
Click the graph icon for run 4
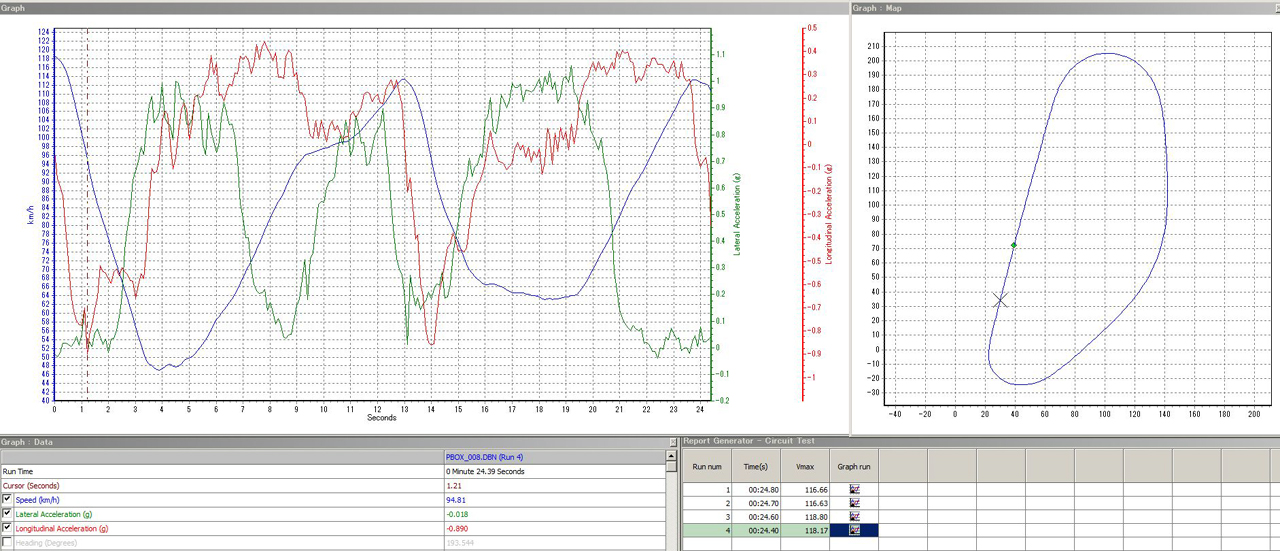click(855, 529)
